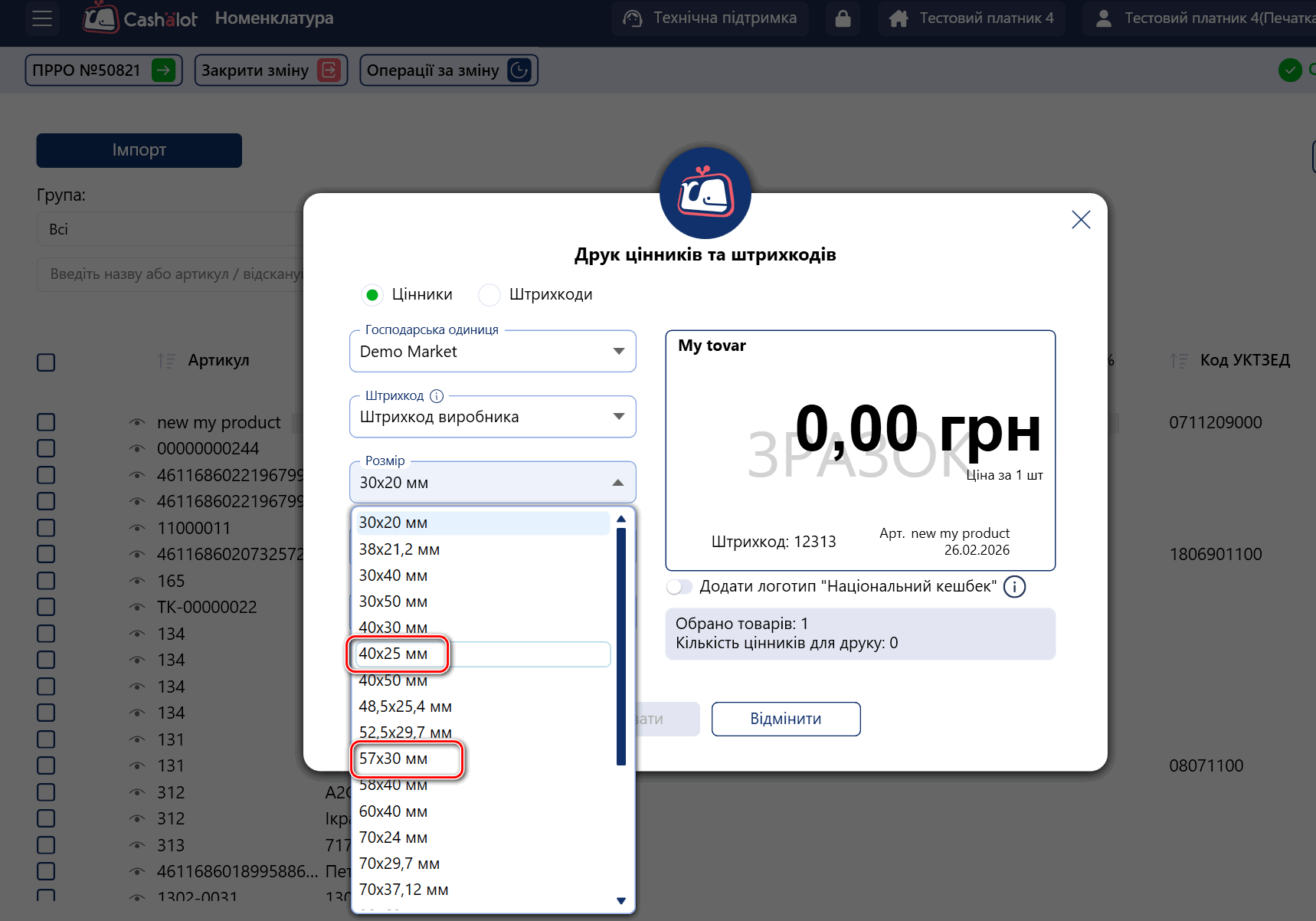Click the headset icon for technical support
Viewport: 1316px width, 921px height.
(633, 18)
